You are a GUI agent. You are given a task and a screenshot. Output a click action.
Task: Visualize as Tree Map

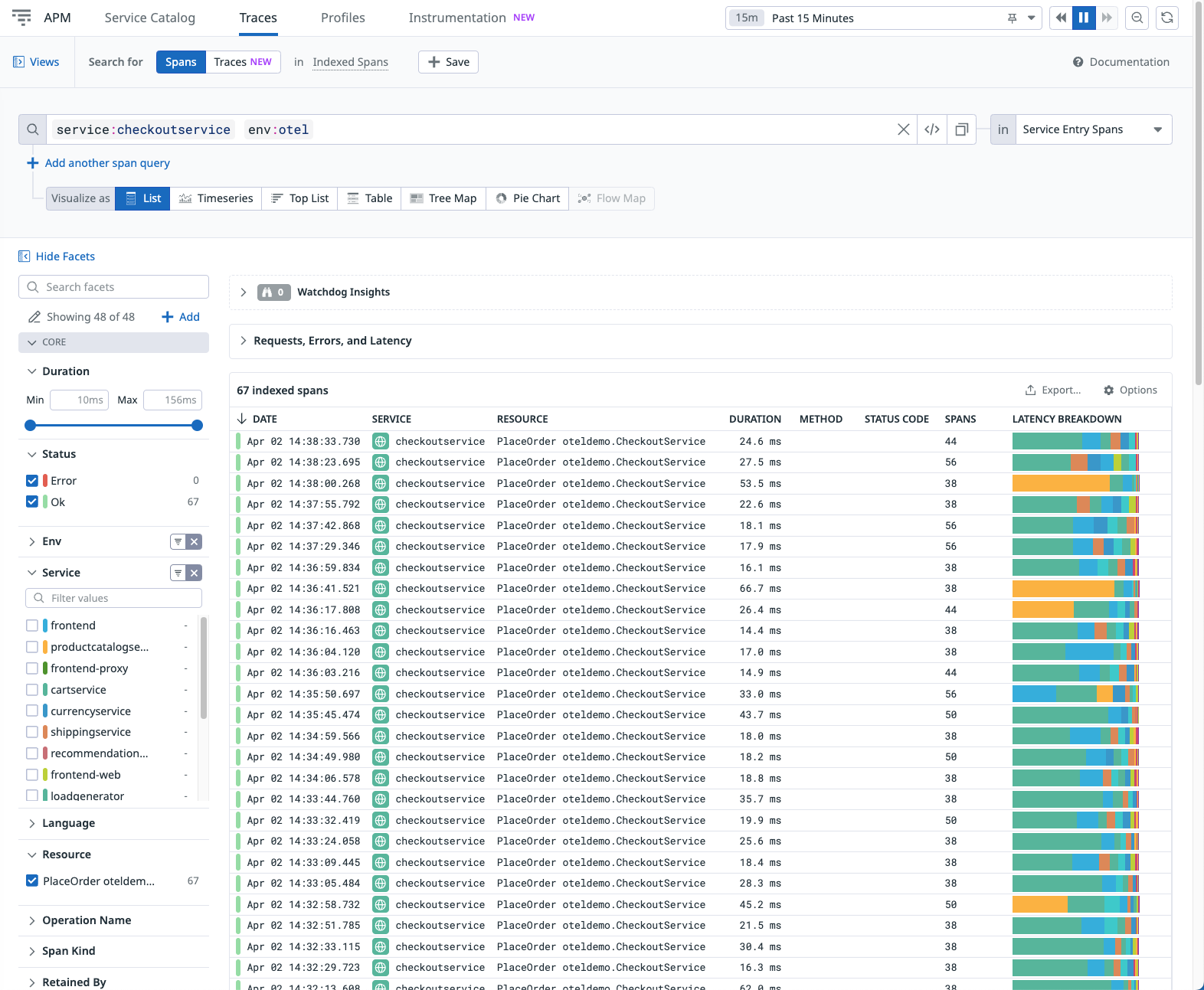point(443,198)
